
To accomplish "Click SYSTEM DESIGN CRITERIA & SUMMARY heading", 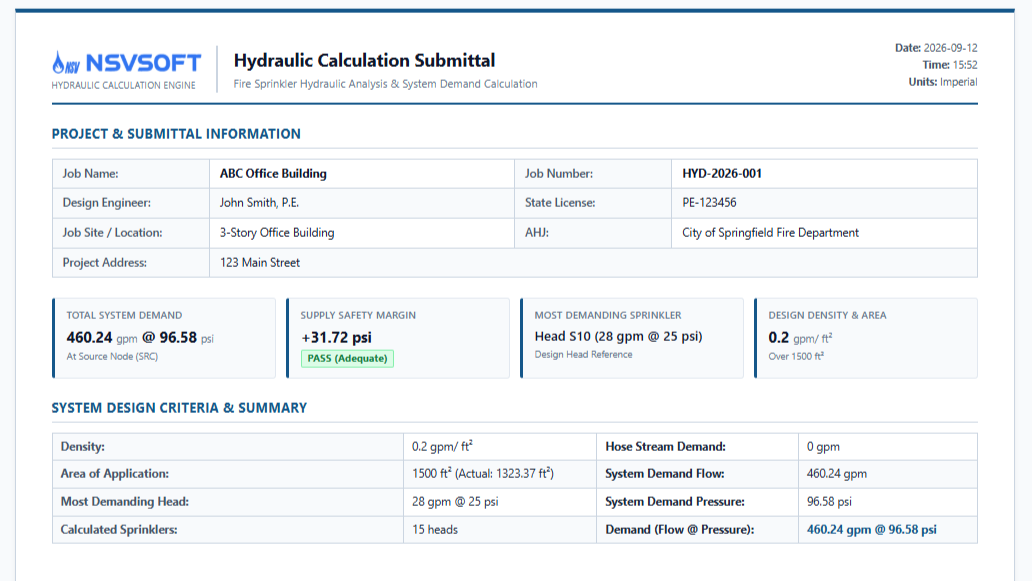I will coord(179,408).
